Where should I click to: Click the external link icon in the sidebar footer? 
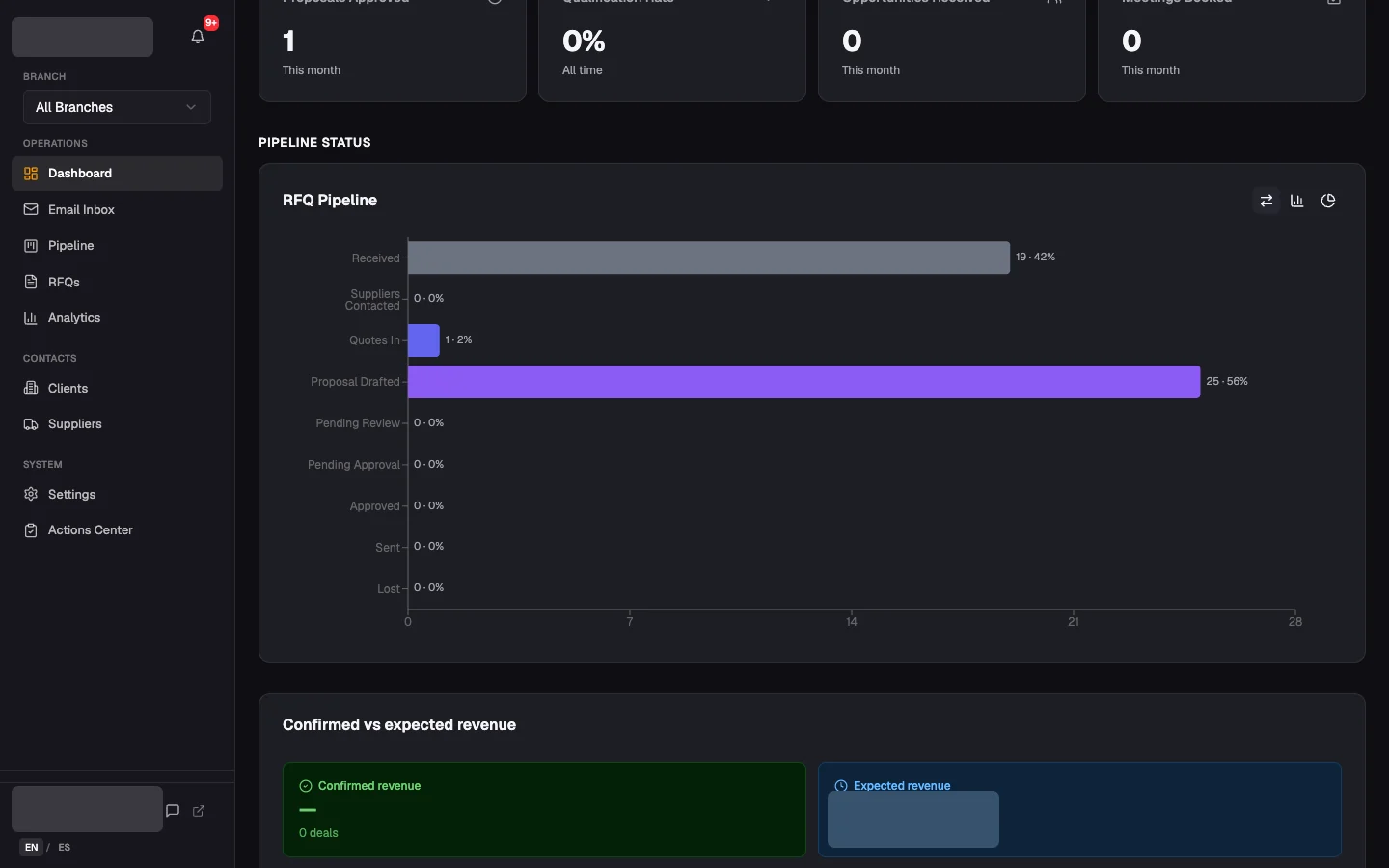coord(199,811)
